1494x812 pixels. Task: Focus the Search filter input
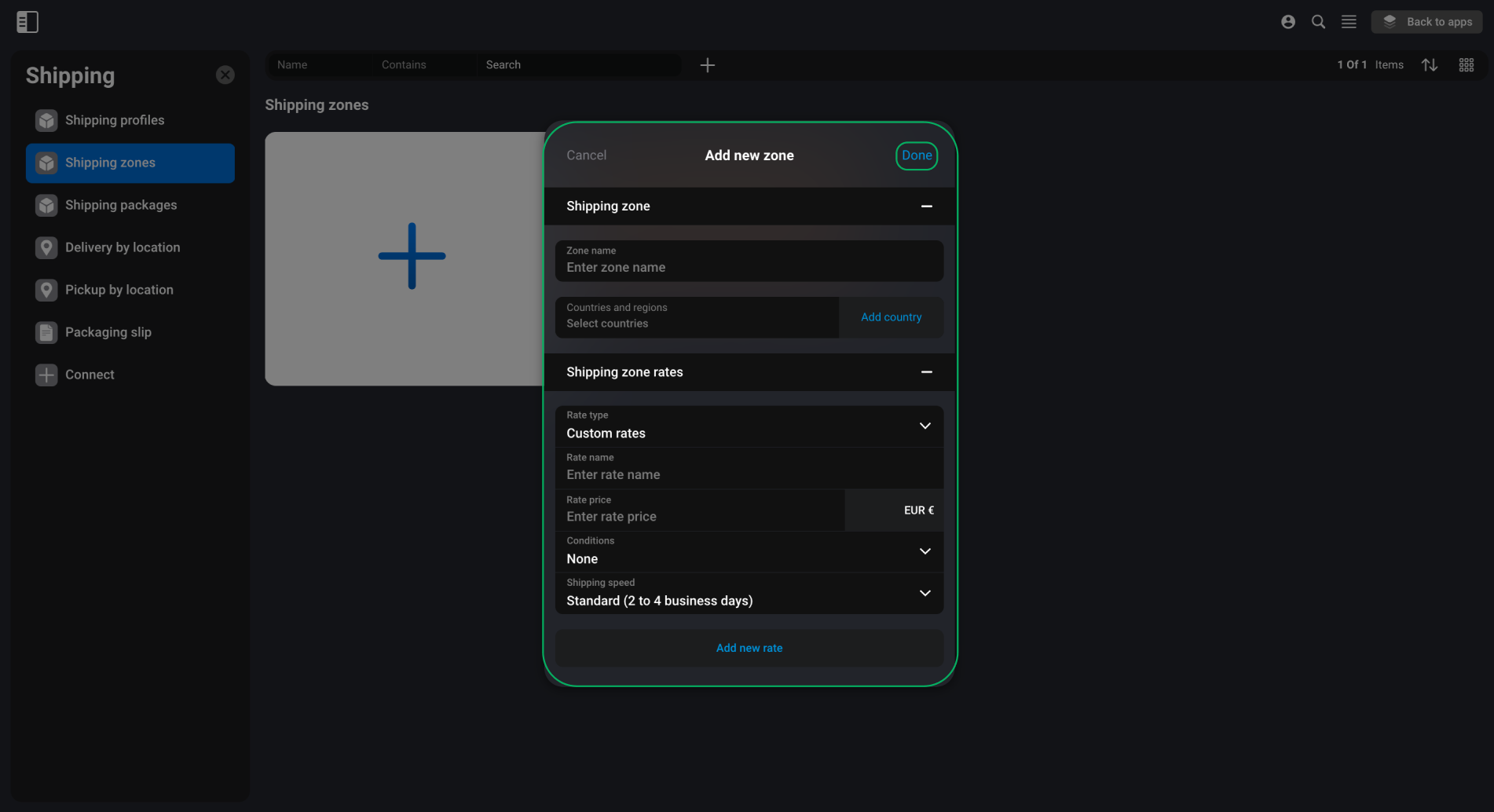click(x=578, y=65)
